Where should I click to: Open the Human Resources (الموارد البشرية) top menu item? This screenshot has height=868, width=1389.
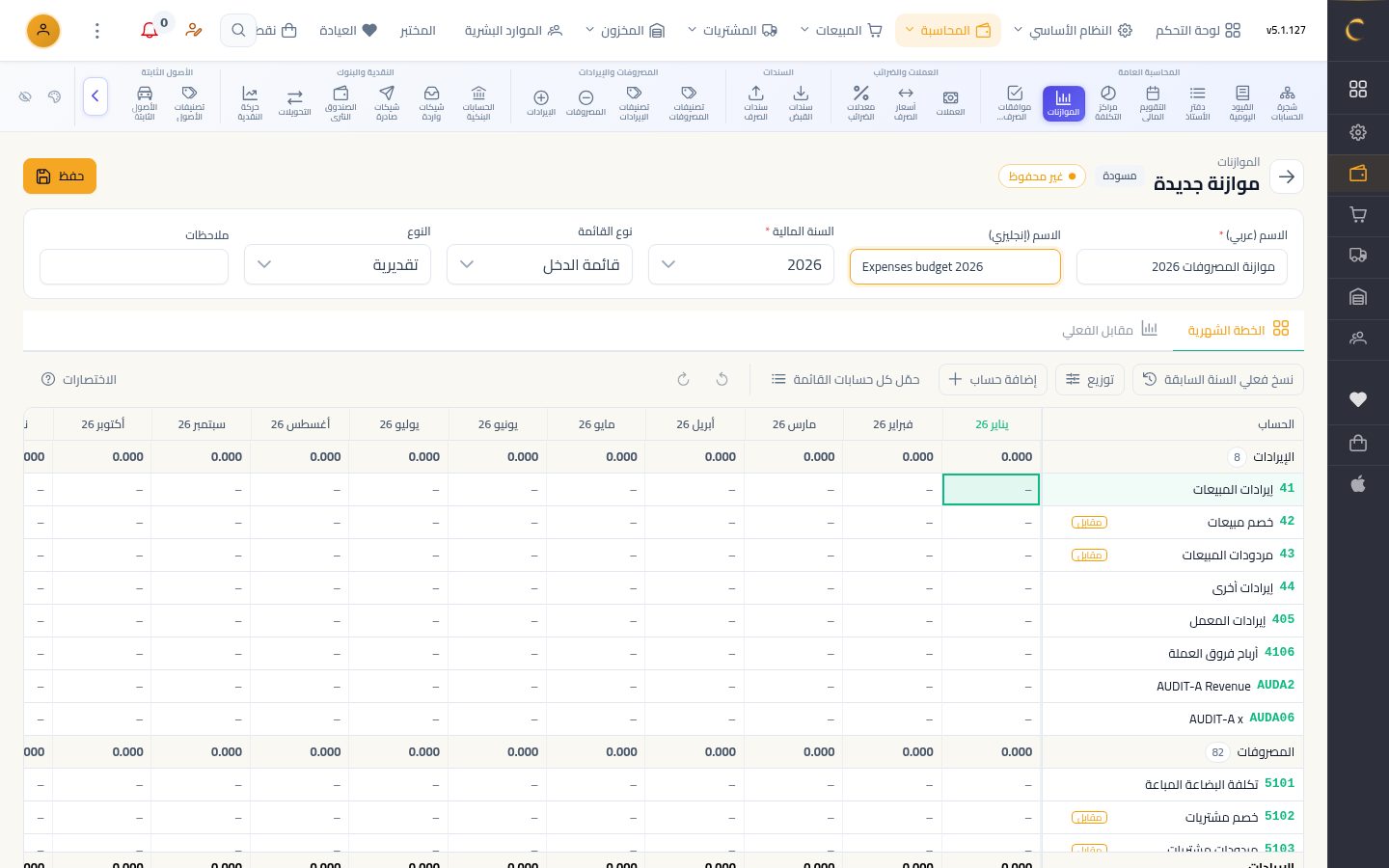point(513,31)
